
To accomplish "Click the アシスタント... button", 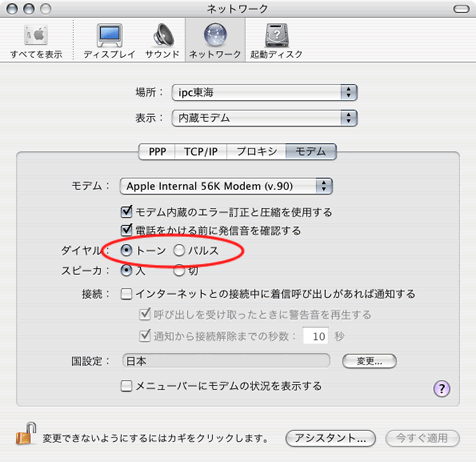I will tap(330, 438).
